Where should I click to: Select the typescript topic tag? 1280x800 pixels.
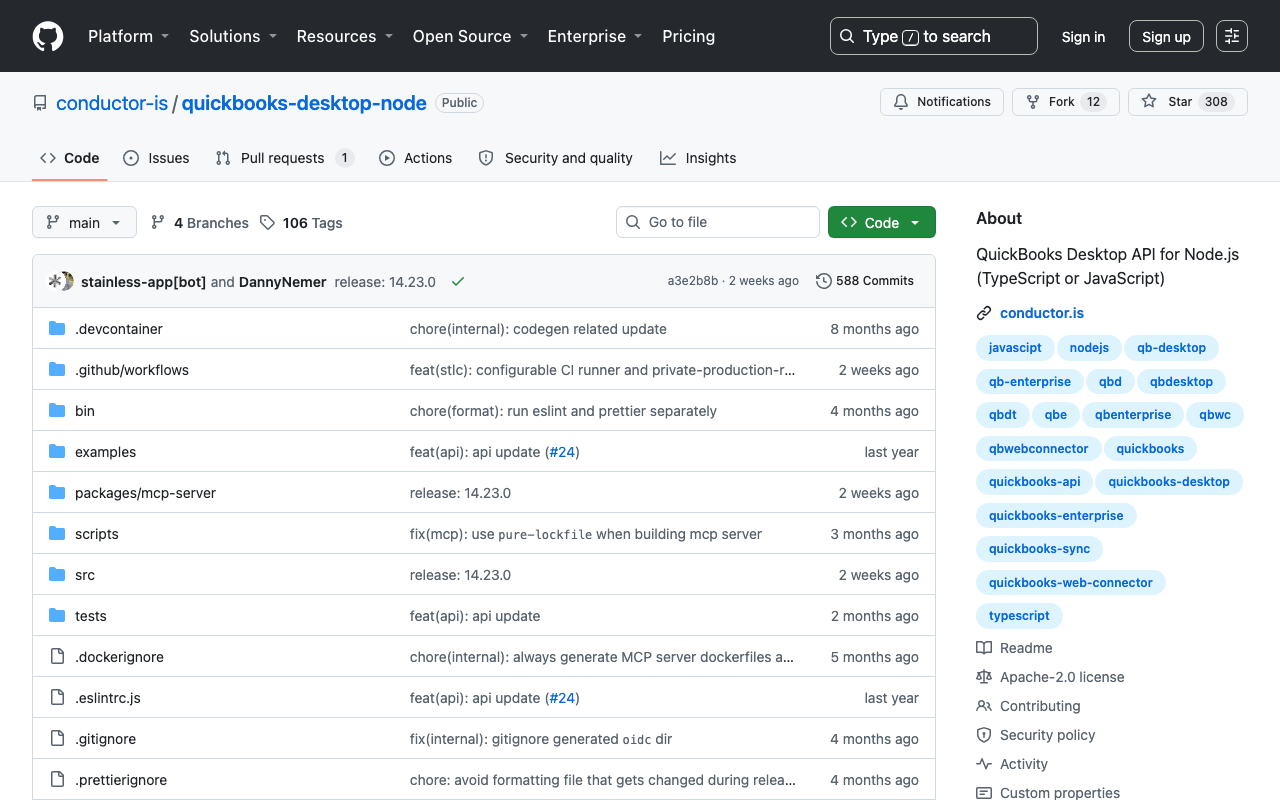[x=1019, y=616]
